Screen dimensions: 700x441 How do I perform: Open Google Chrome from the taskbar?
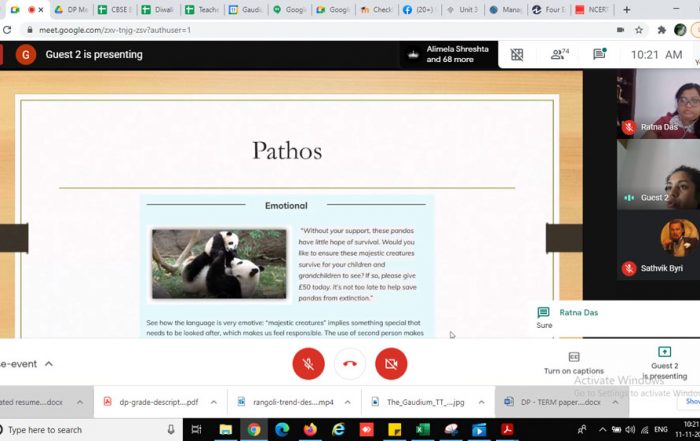click(x=254, y=430)
